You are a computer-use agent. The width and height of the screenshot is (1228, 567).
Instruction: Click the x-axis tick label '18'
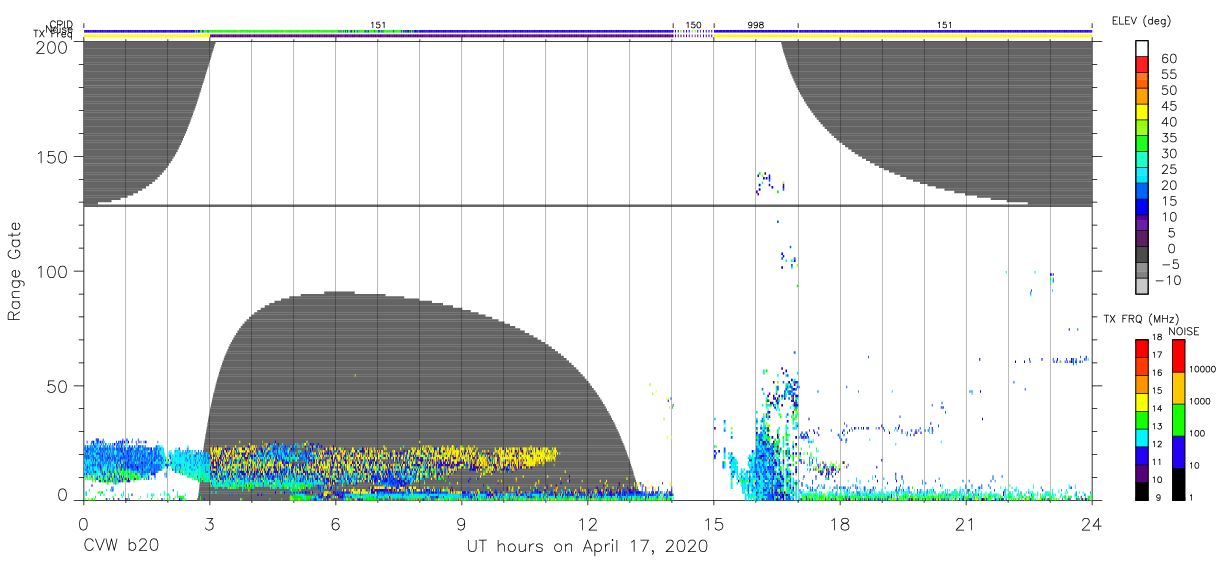point(840,524)
